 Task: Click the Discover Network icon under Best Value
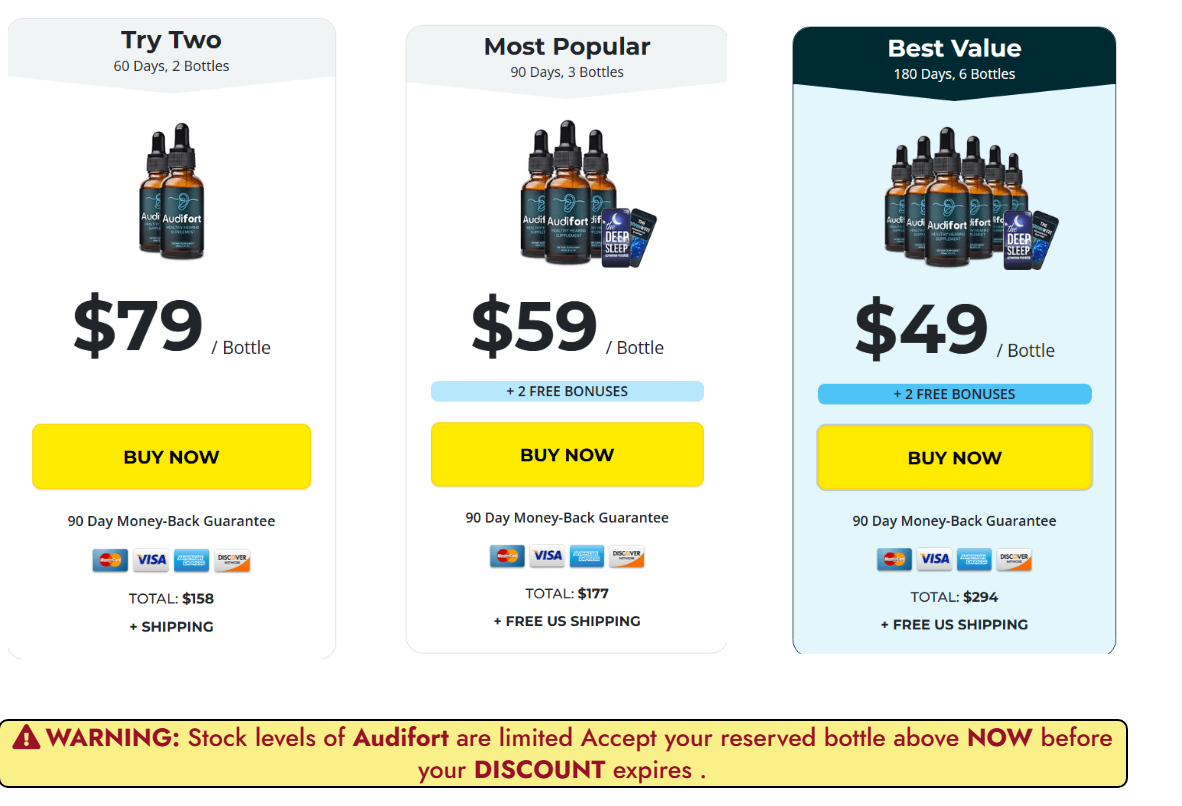point(1014,560)
